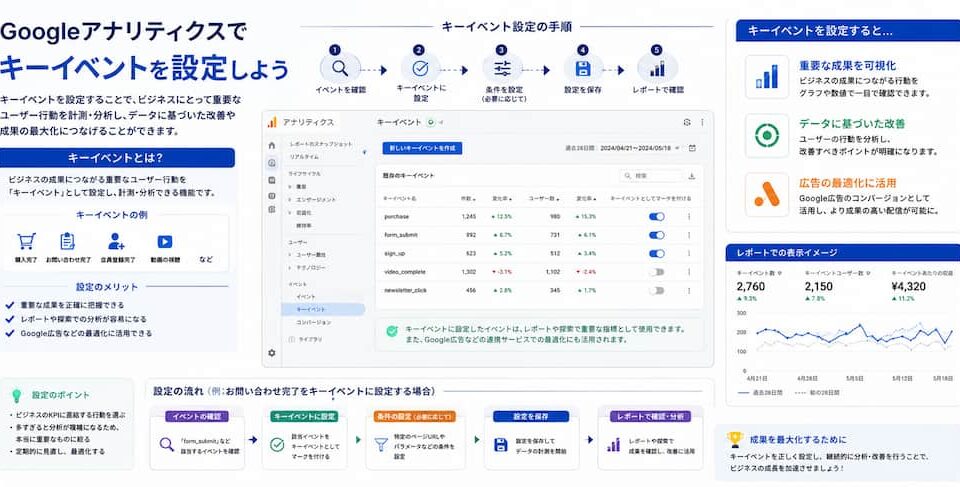The height and width of the screenshot is (487, 960).
Task: Click the sliders icon of 条件を設定 step
Action: point(503,68)
